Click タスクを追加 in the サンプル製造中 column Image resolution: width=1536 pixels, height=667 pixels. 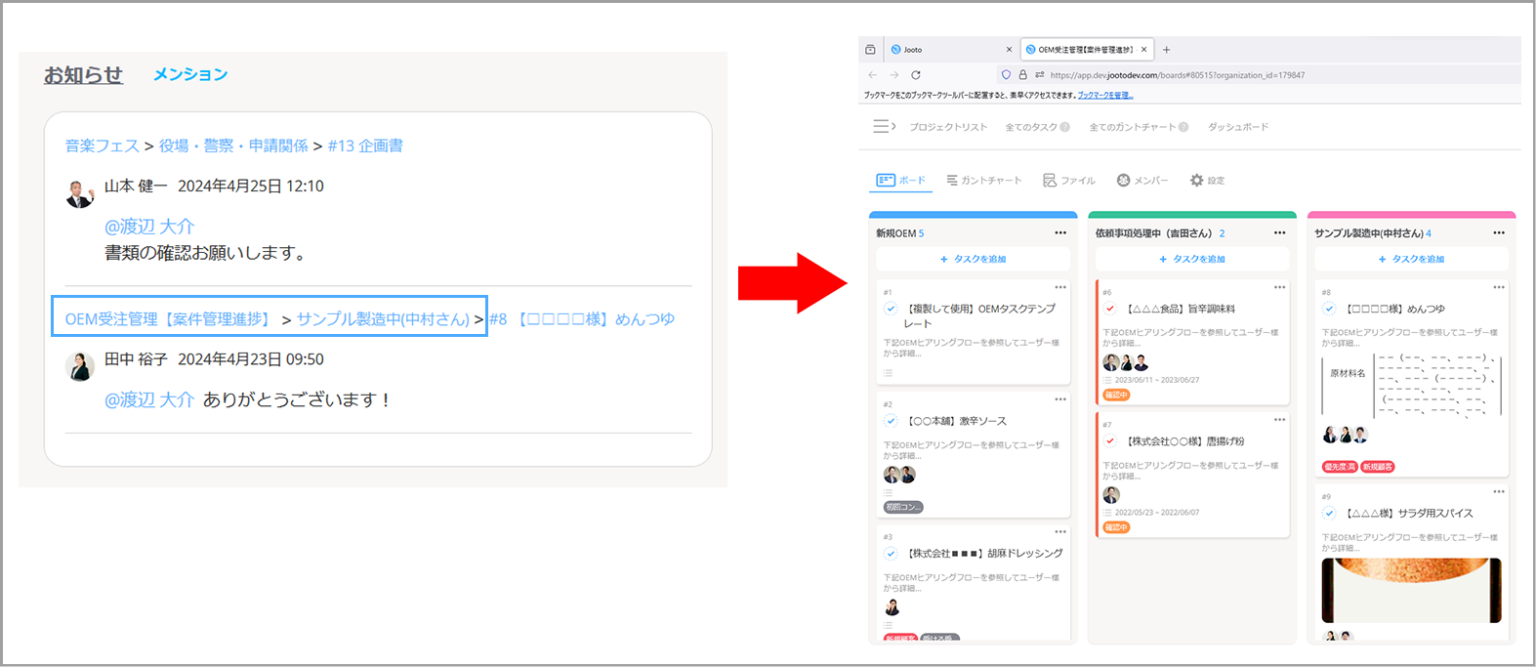1411,258
